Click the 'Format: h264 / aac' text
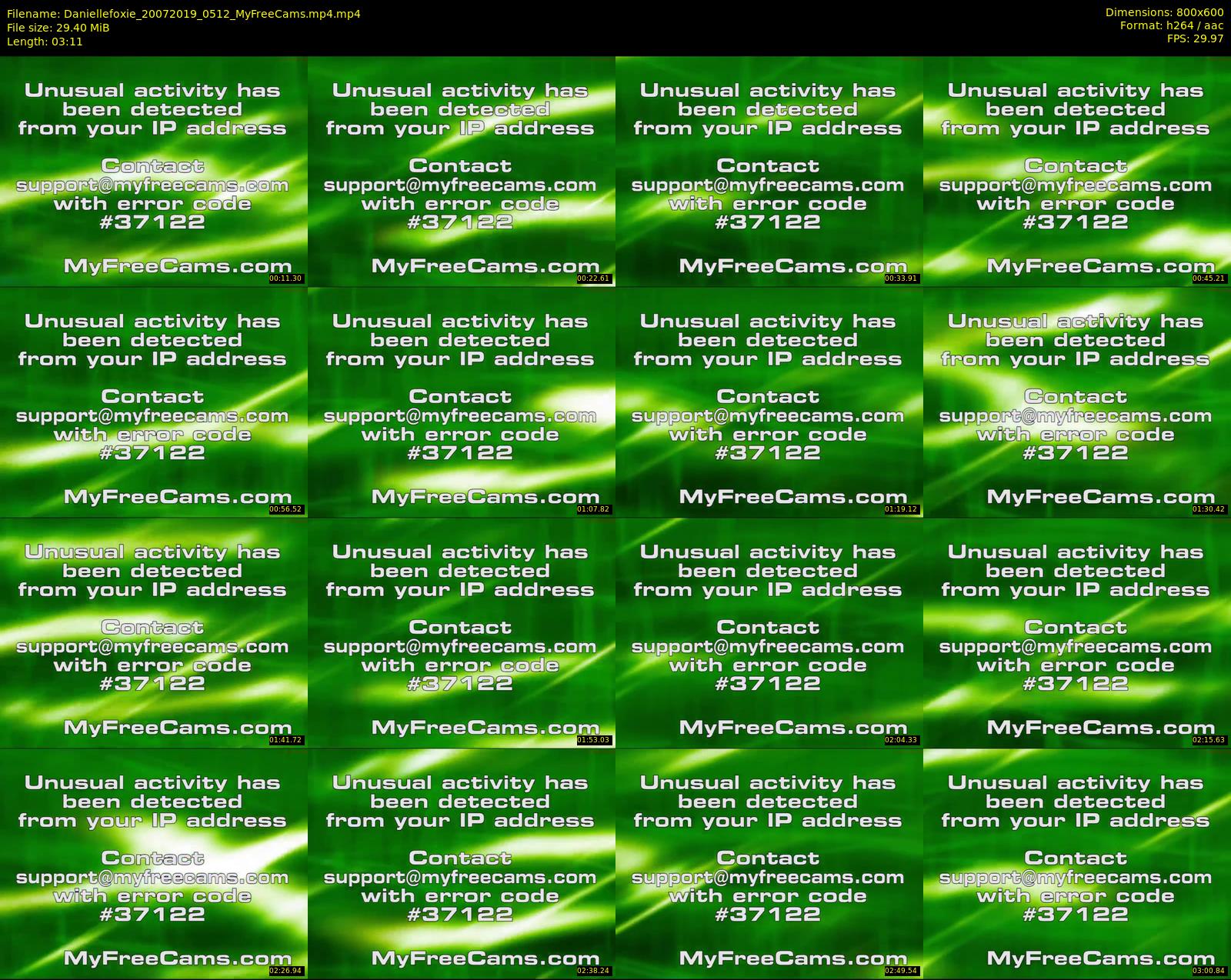The image size is (1231, 980). pyautogui.click(x=1172, y=25)
